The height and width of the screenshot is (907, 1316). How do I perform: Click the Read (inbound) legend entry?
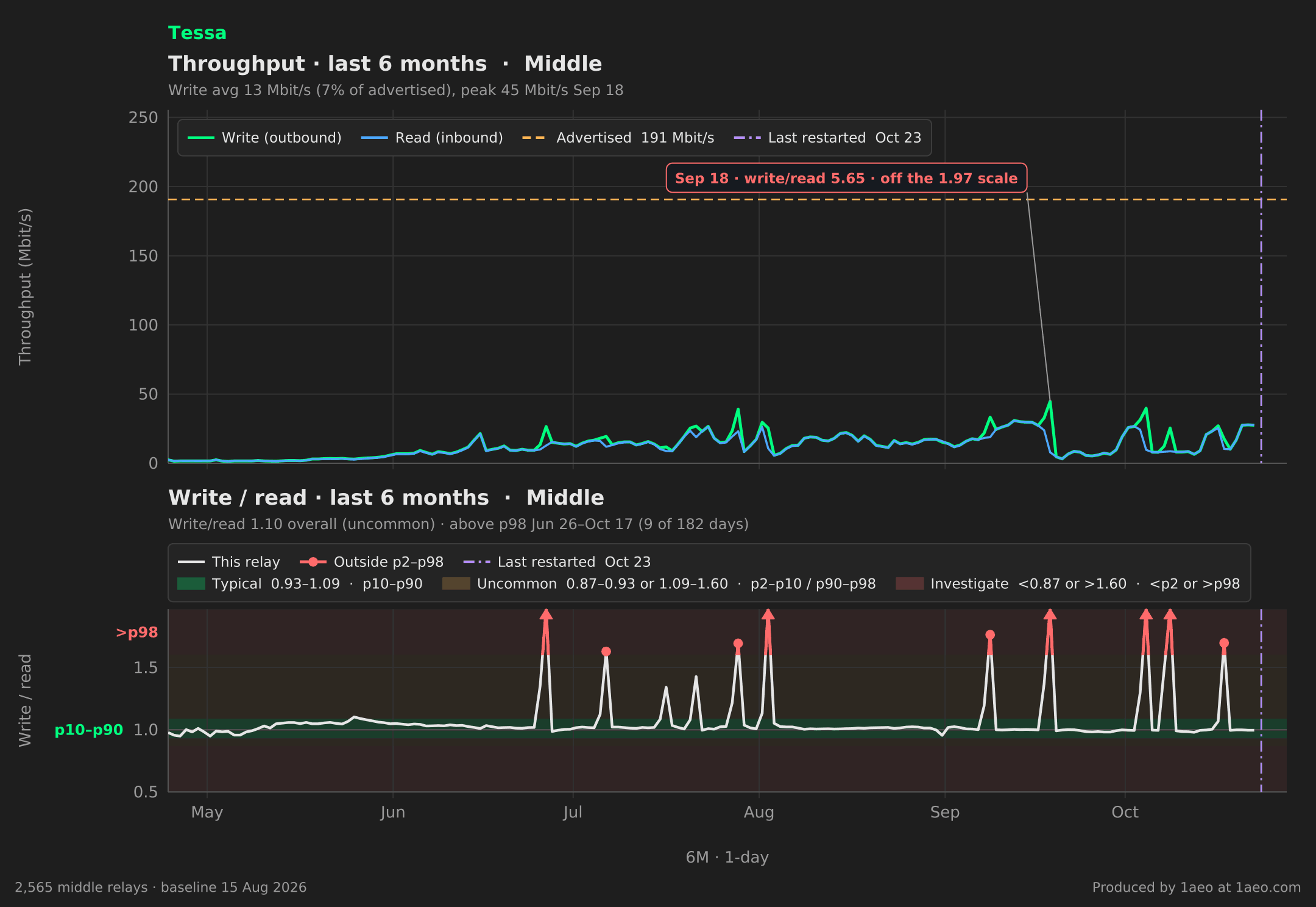432,138
